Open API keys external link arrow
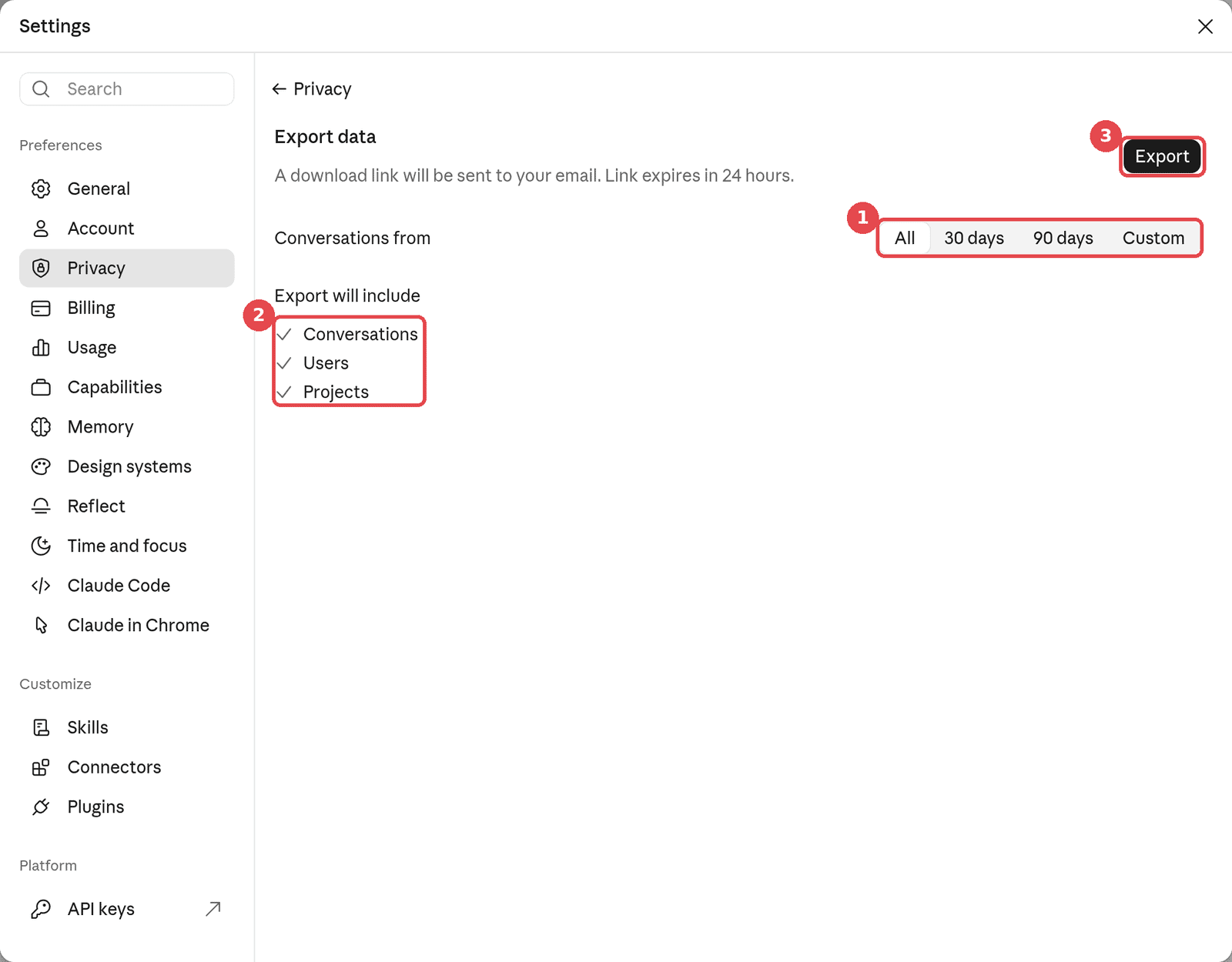Image resolution: width=1232 pixels, height=962 pixels. (x=213, y=909)
